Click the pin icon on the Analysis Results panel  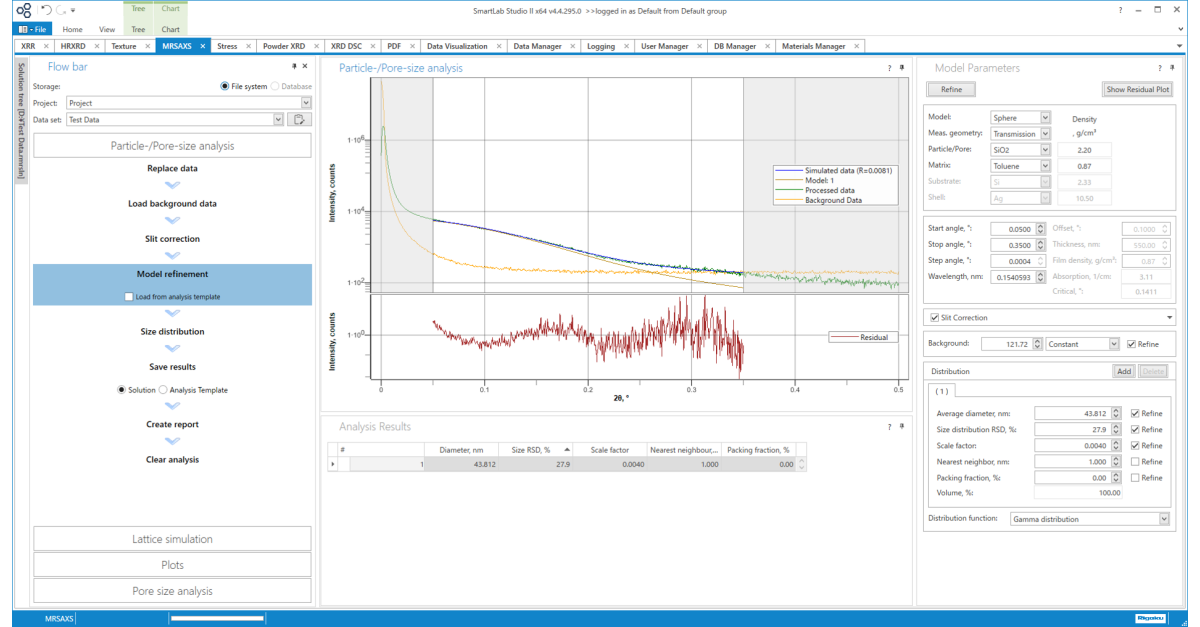pyautogui.click(x=901, y=426)
